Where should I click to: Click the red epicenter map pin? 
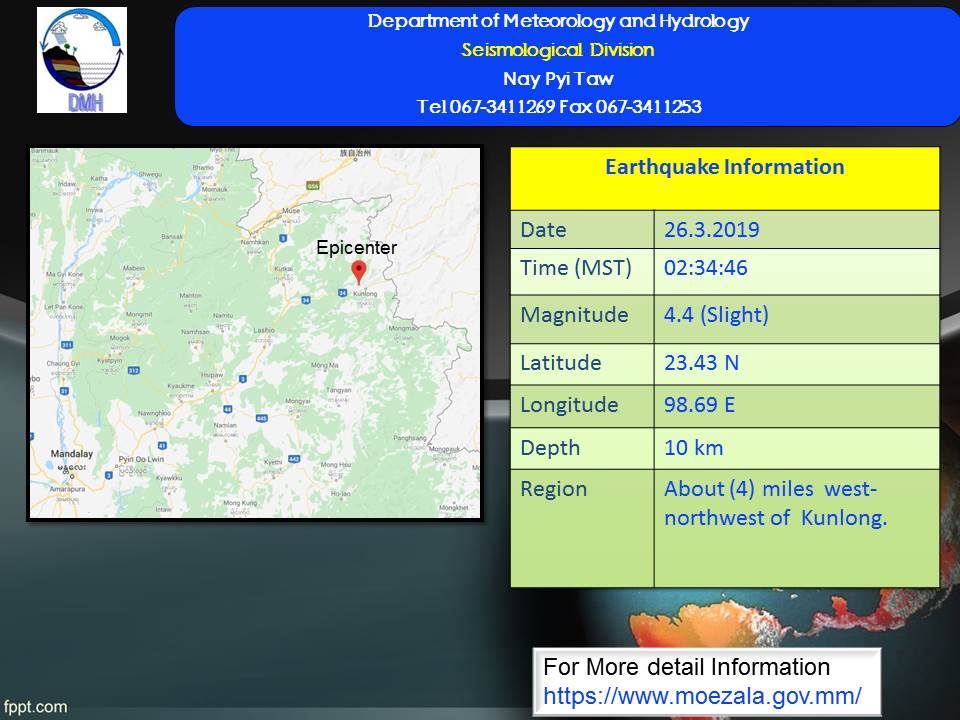(x=359, y=271)
